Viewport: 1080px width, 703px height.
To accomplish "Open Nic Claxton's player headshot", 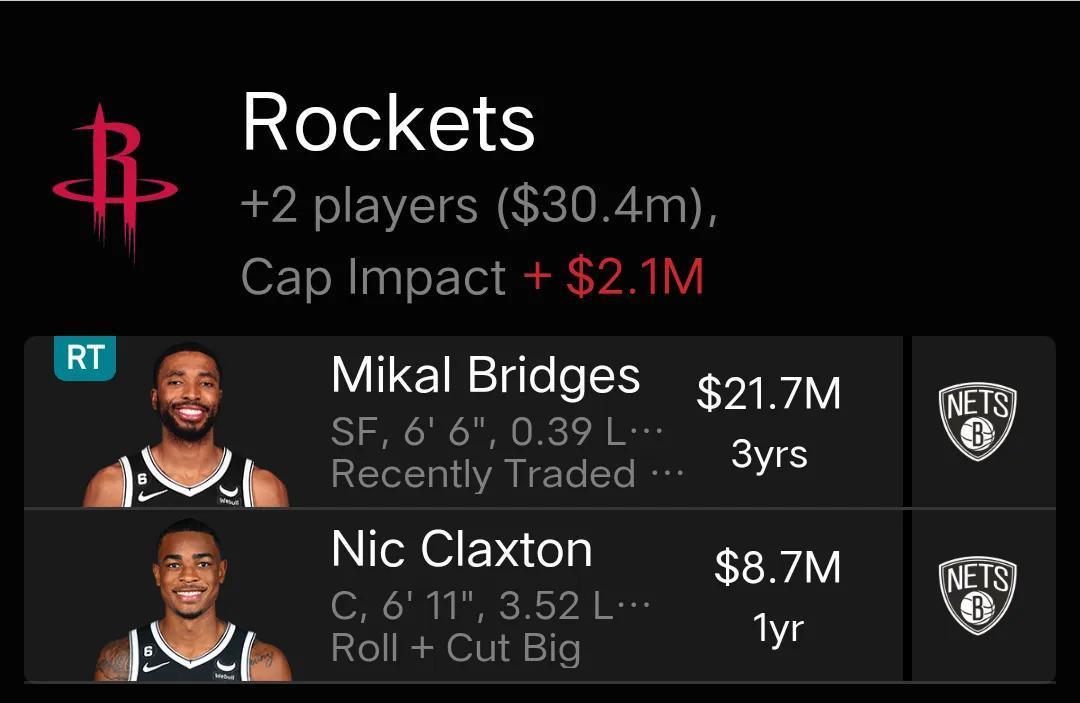I will click(x=190, y=599).
